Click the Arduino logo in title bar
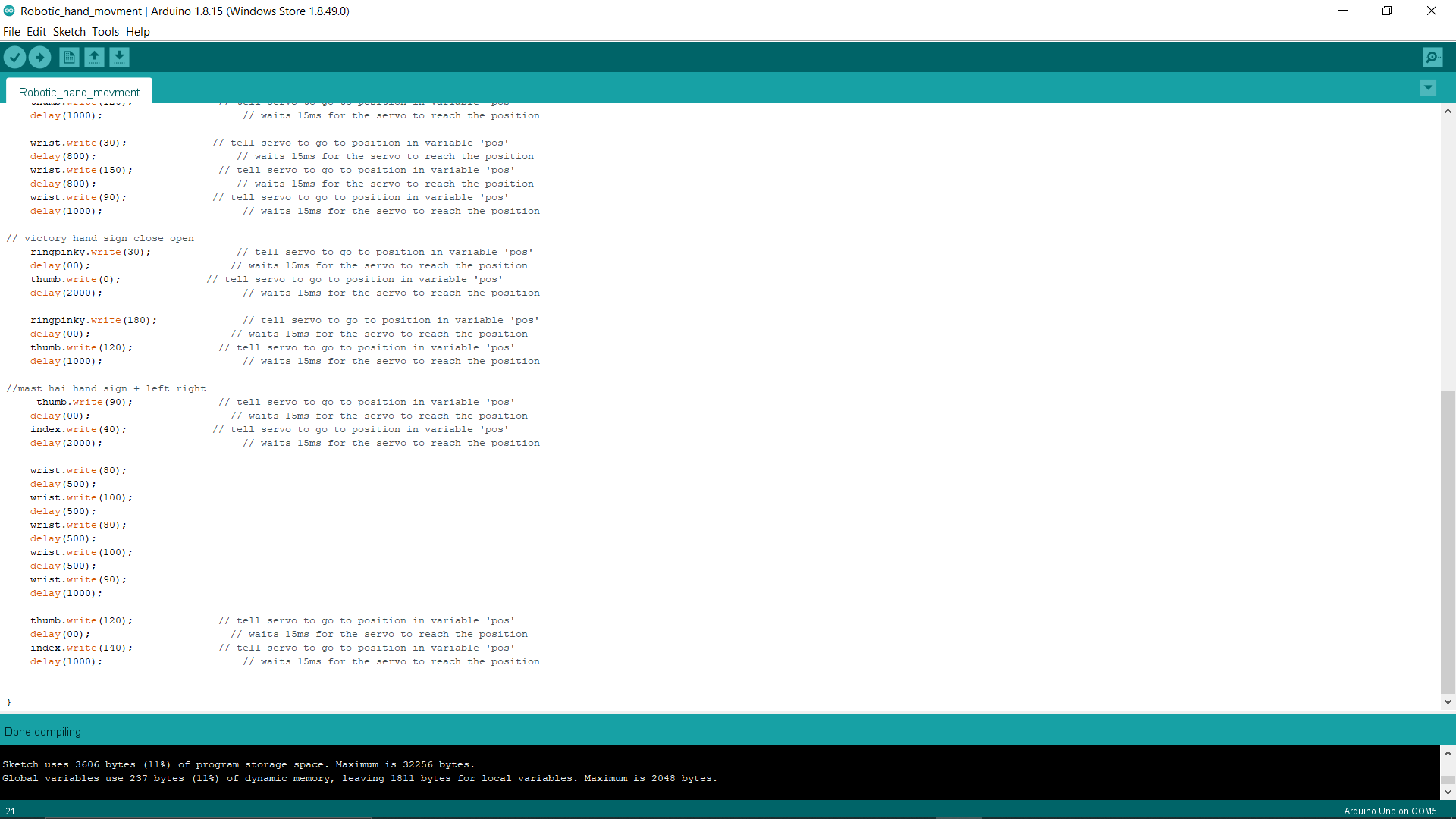This screenshot has width=1456, height=819. pos(9,11)
